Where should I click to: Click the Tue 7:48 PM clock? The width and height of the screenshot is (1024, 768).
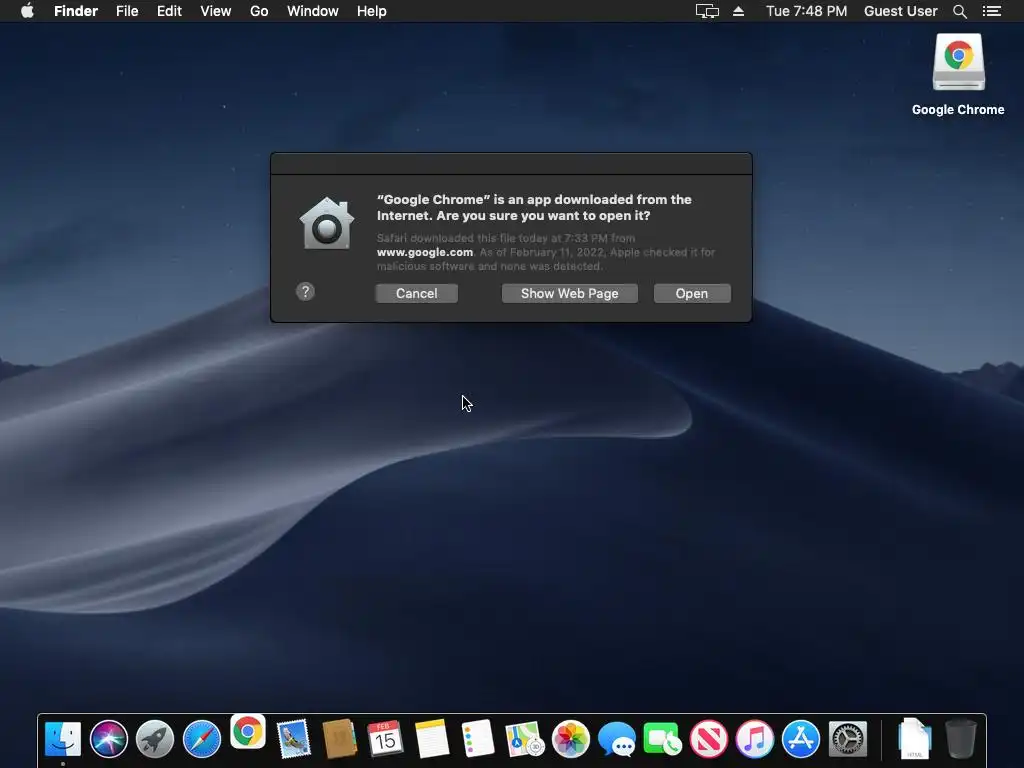click(x=807, y=11)
